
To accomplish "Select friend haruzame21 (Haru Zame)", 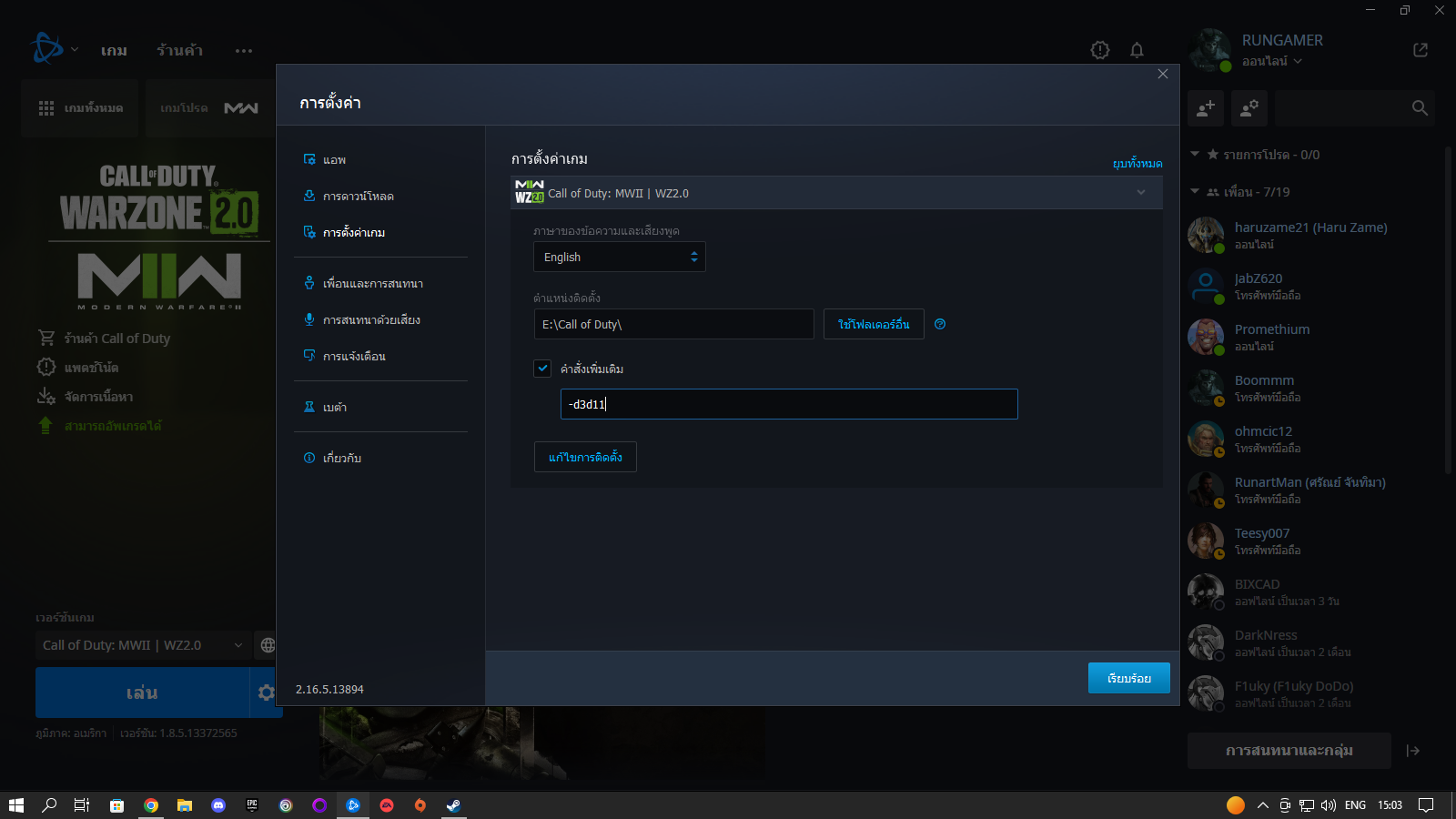I will (1310, 235).
